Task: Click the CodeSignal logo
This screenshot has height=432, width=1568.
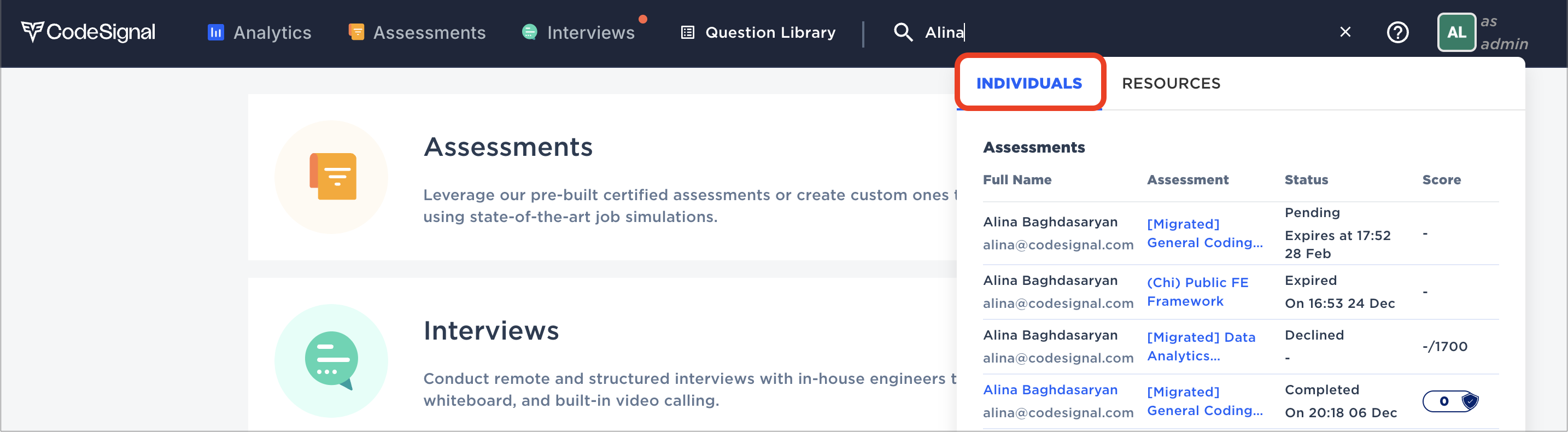Action: coord(88,32)
